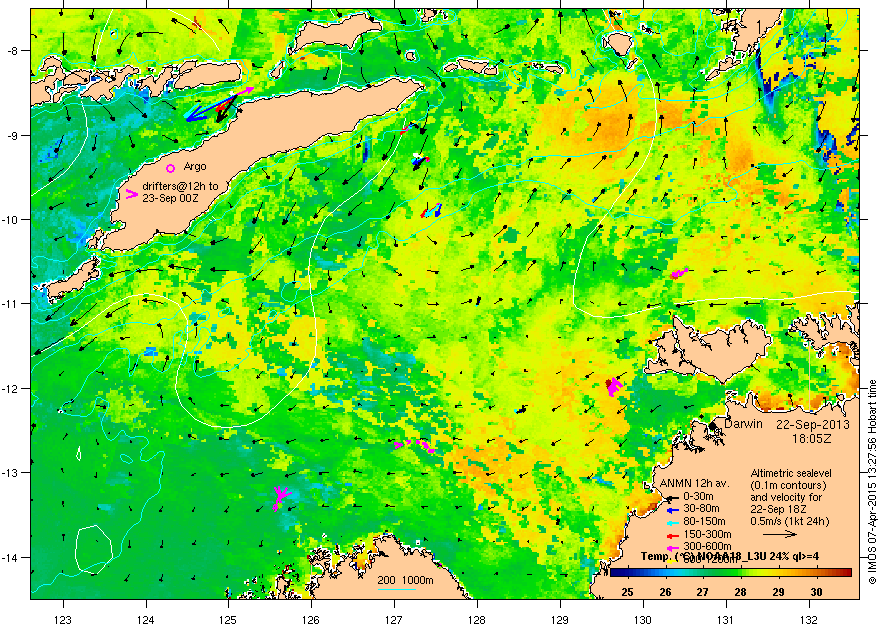Click the colorbar tick label "25"
This screenshot has width=880, height=630.
coord(627,592)
